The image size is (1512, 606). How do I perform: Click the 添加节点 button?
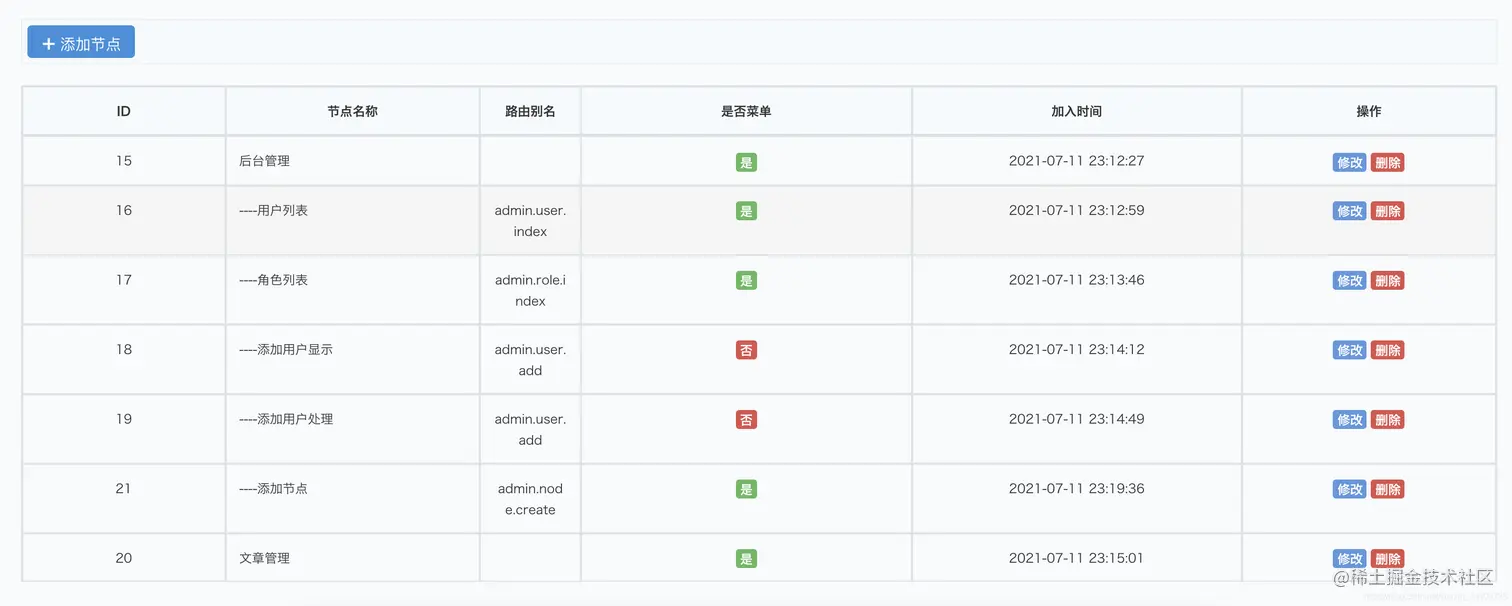[81, 42]
